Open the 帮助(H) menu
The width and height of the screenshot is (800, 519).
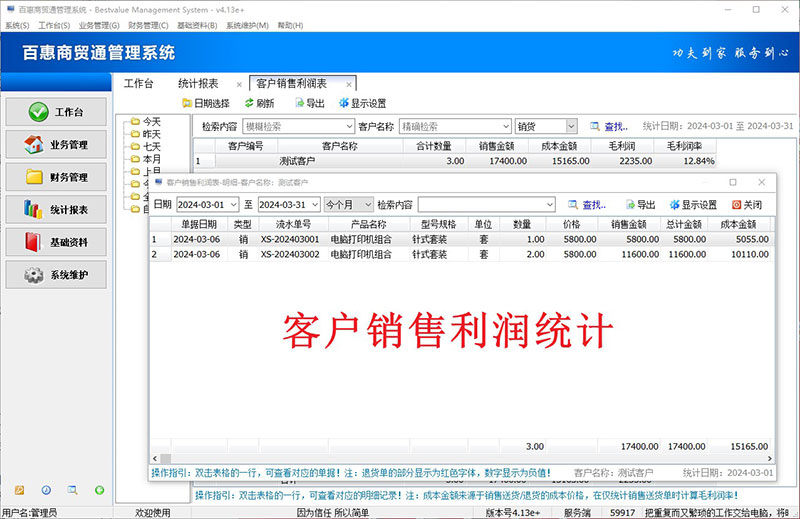(290, 26)
